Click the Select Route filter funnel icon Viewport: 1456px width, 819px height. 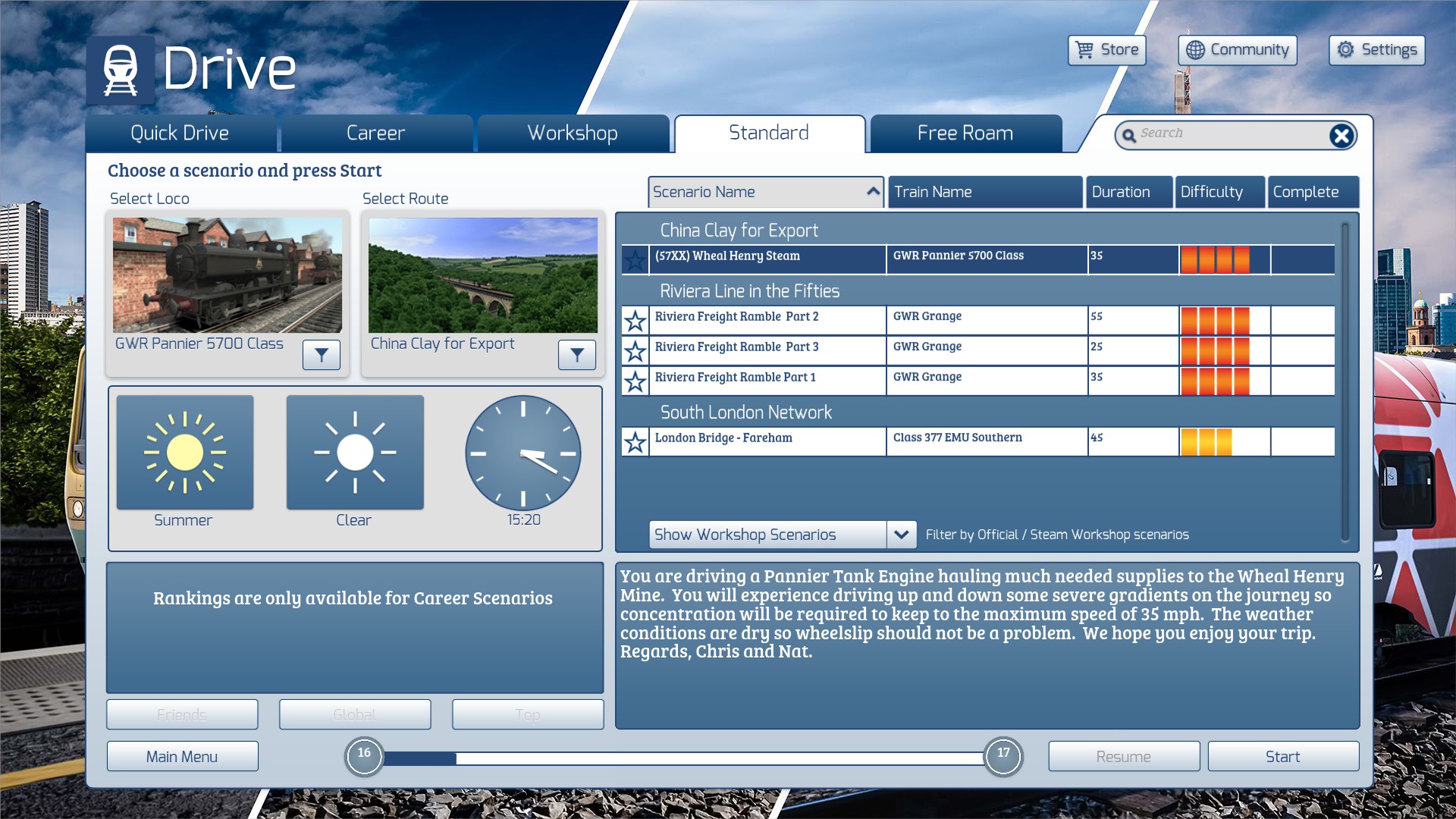point(577,354)
